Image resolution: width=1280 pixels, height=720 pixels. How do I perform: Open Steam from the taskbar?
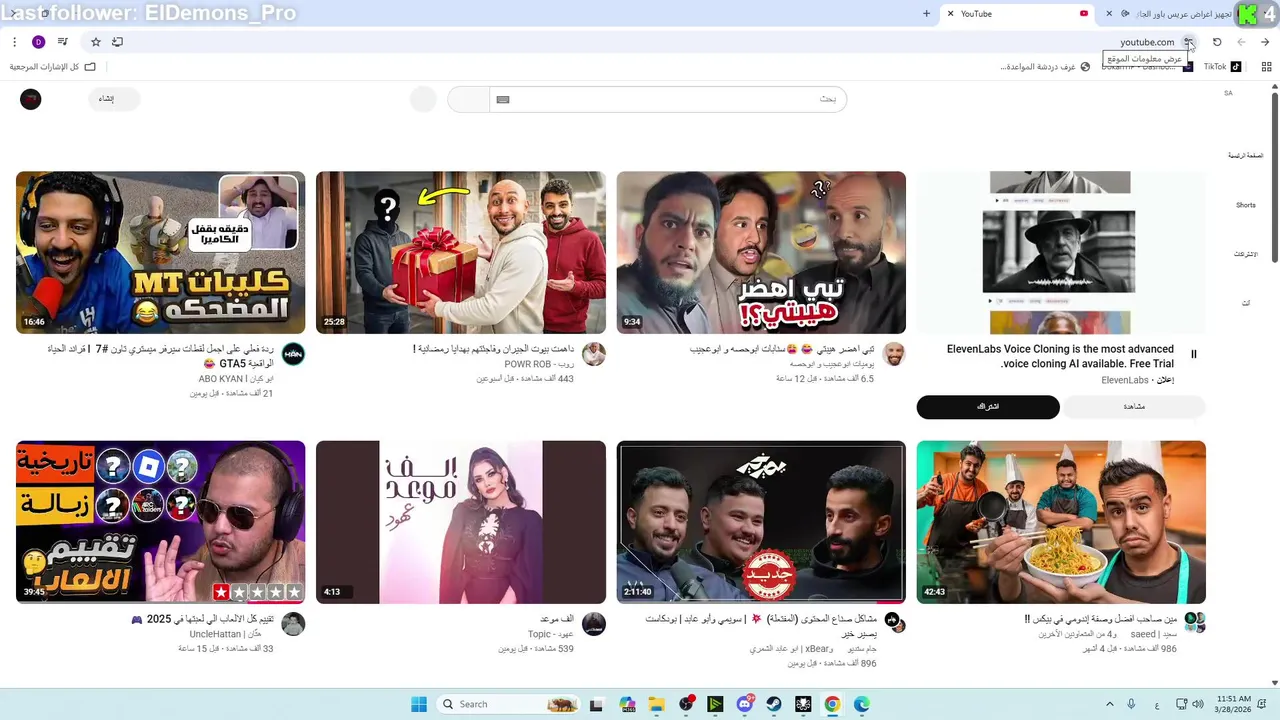click(774, 704)
